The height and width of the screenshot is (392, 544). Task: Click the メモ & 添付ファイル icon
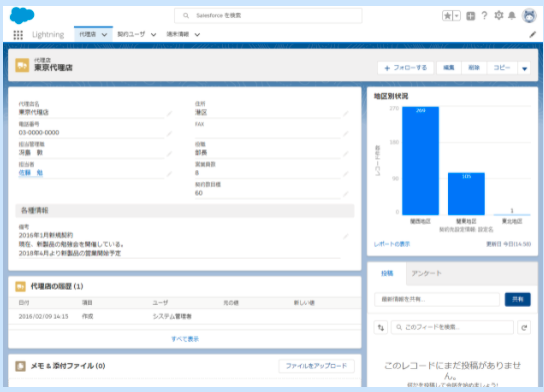pyautogui.click(x=20, y=366)
